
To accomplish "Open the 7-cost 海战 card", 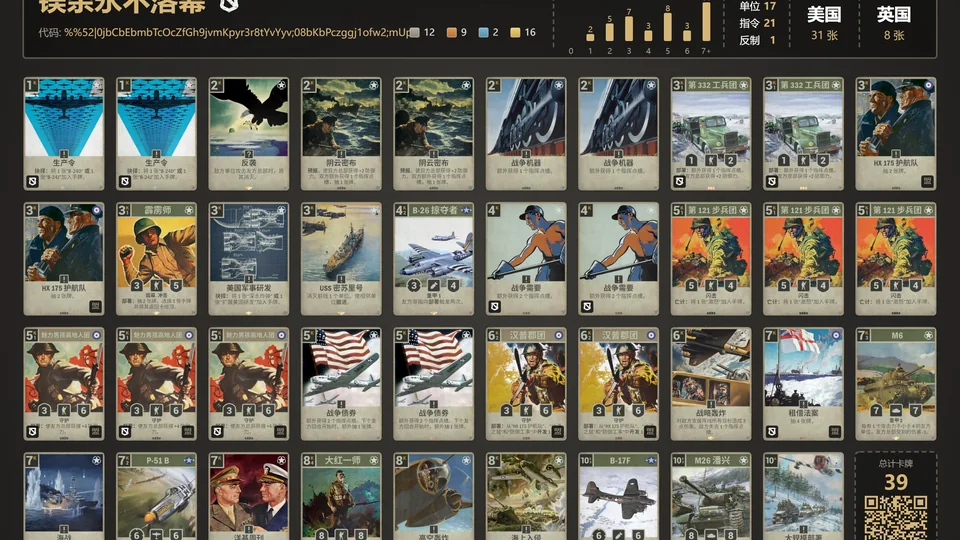I will click(x=64, y=497).
